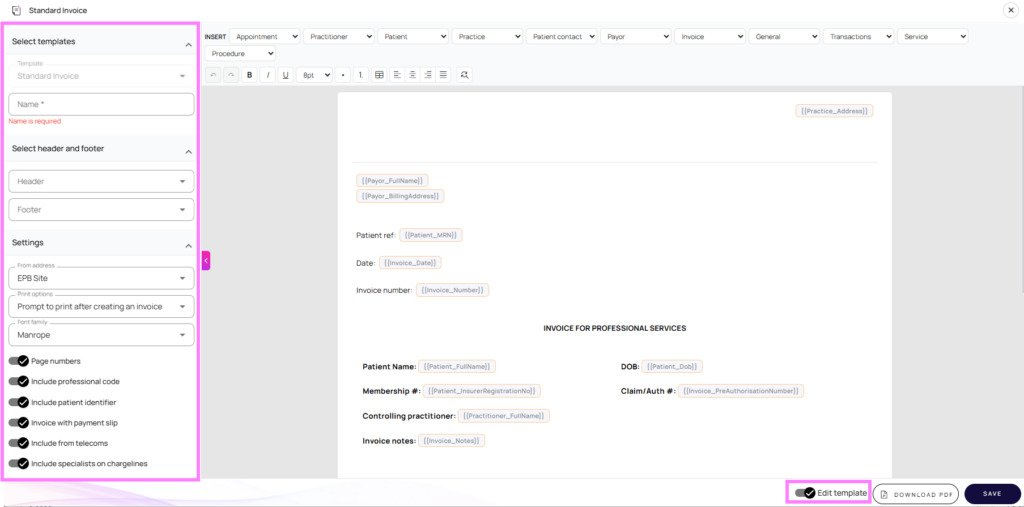Insert a table
Screen dimensions: 1024x507
point(379,75)
